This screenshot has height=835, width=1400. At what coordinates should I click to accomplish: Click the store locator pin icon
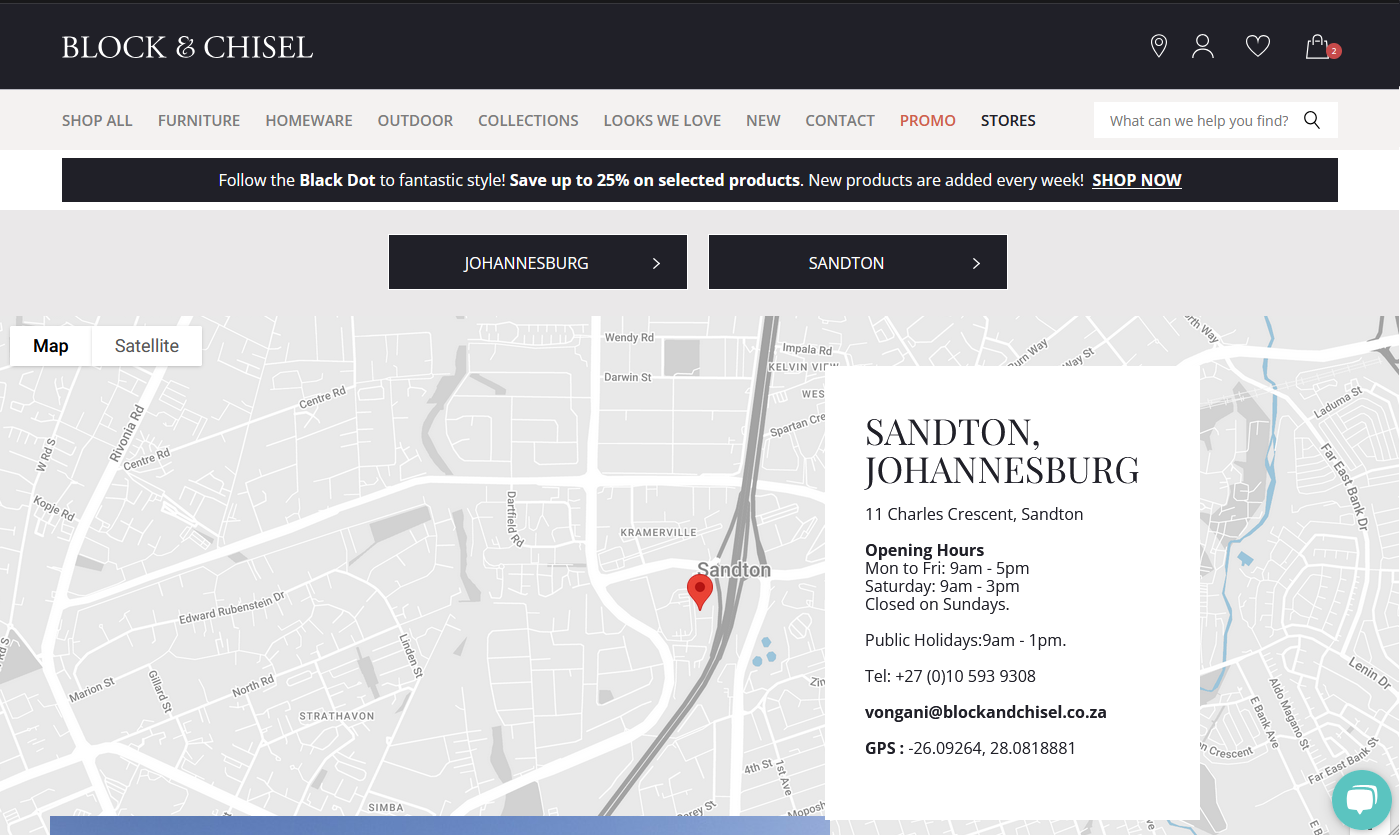1158,46
